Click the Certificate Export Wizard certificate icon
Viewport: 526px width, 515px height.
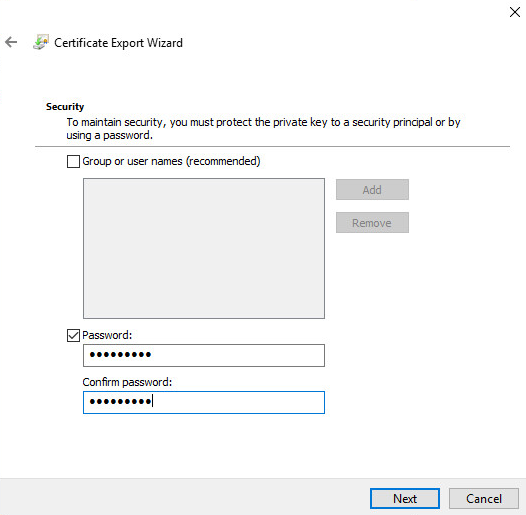[x=41, y=42]
